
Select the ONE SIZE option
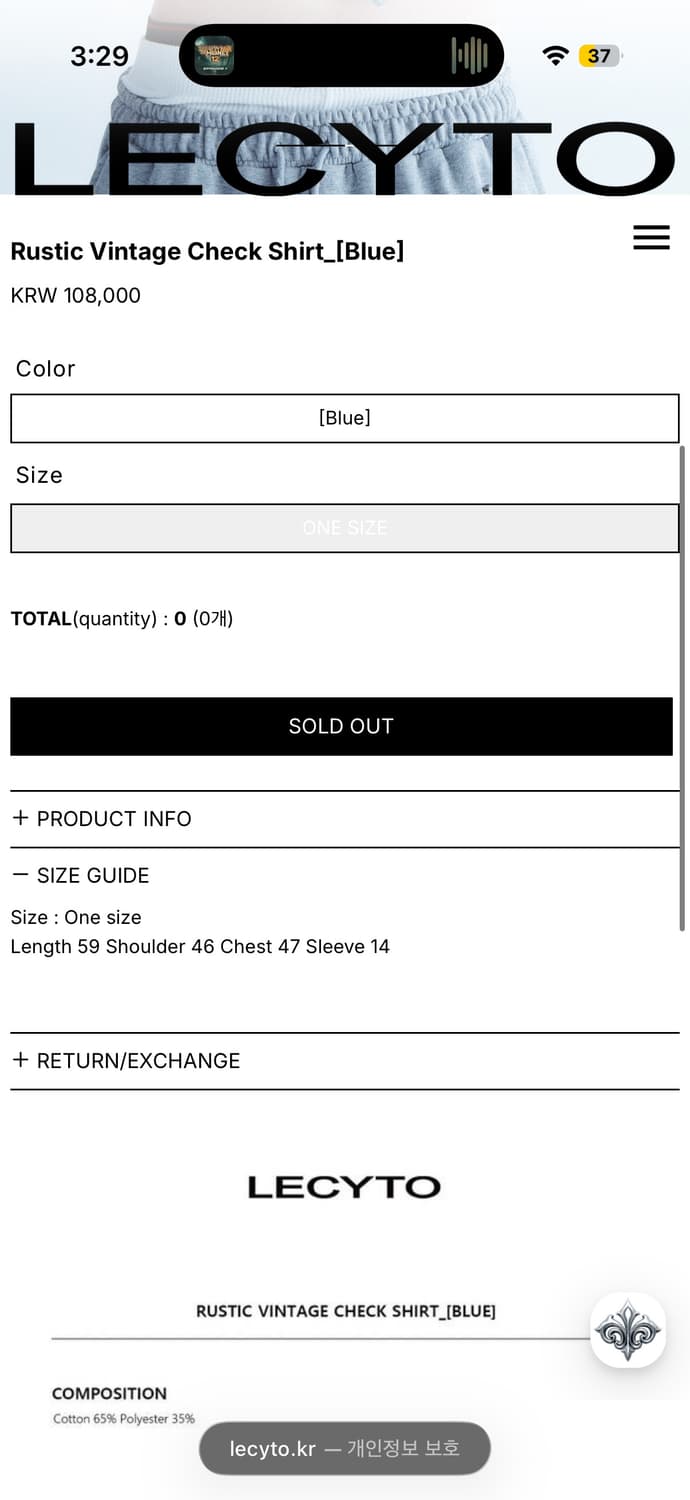coord(345,528)
